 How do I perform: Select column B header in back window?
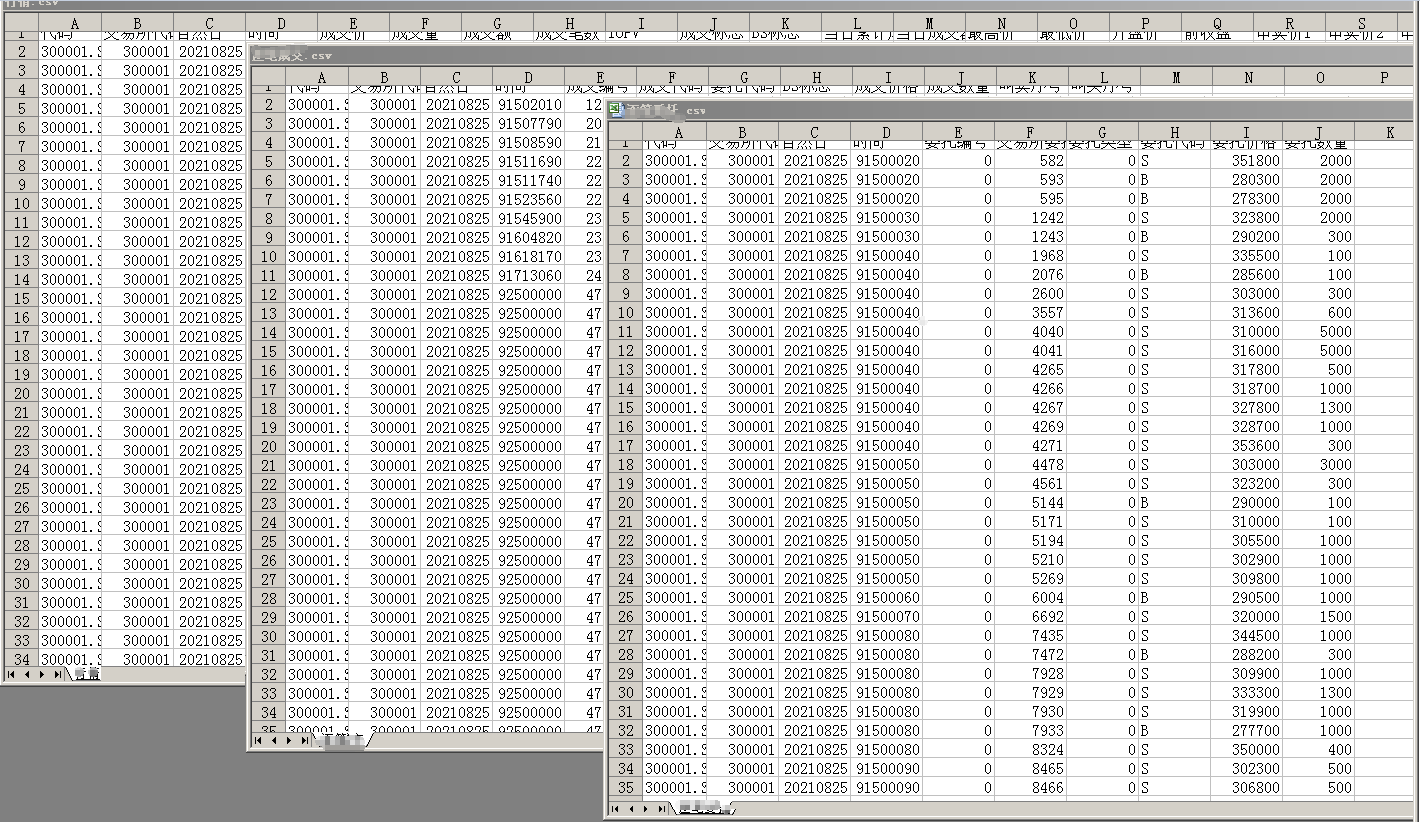click(x=137, y=23)
